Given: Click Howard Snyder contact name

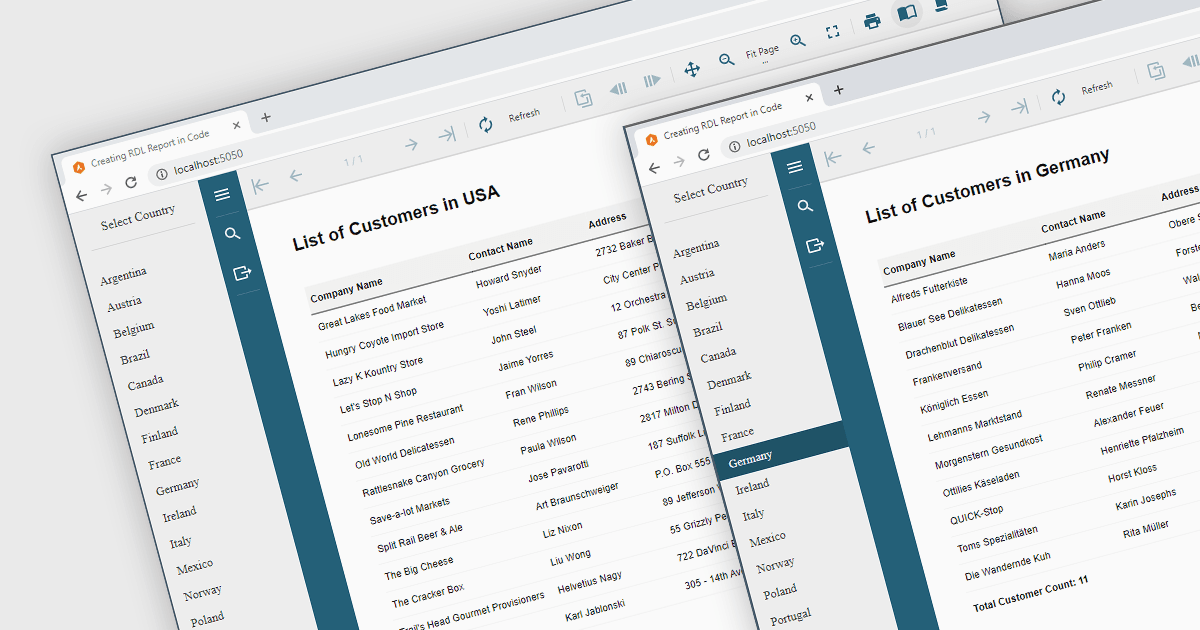Looking at the screenshot, I should [x=509, y=276].
